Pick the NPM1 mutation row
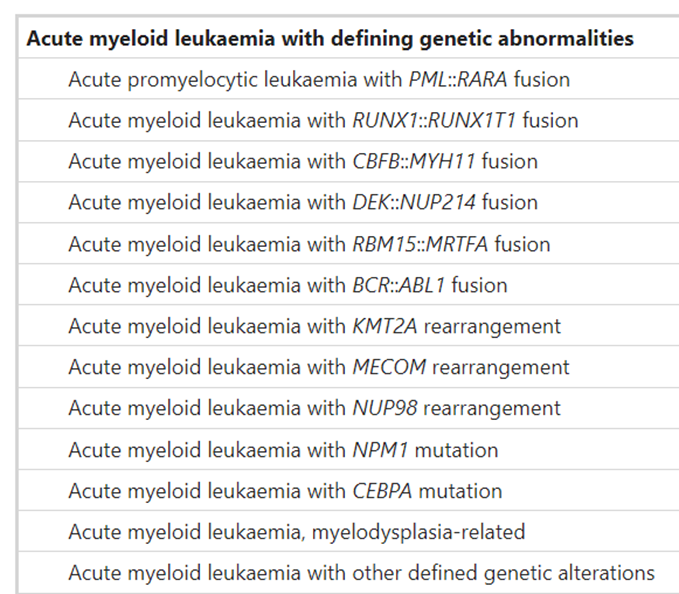Image resolution: width=679 pixels, height=594 pixels. tap(283, 450)
